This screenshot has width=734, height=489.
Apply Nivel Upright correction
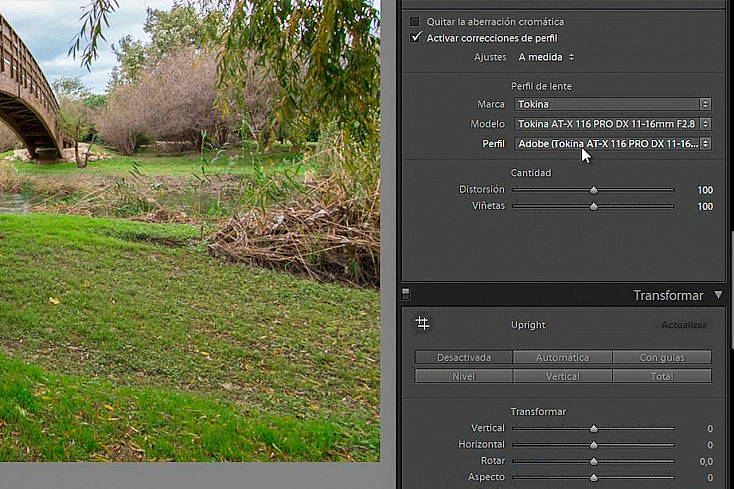pos(463,376)
